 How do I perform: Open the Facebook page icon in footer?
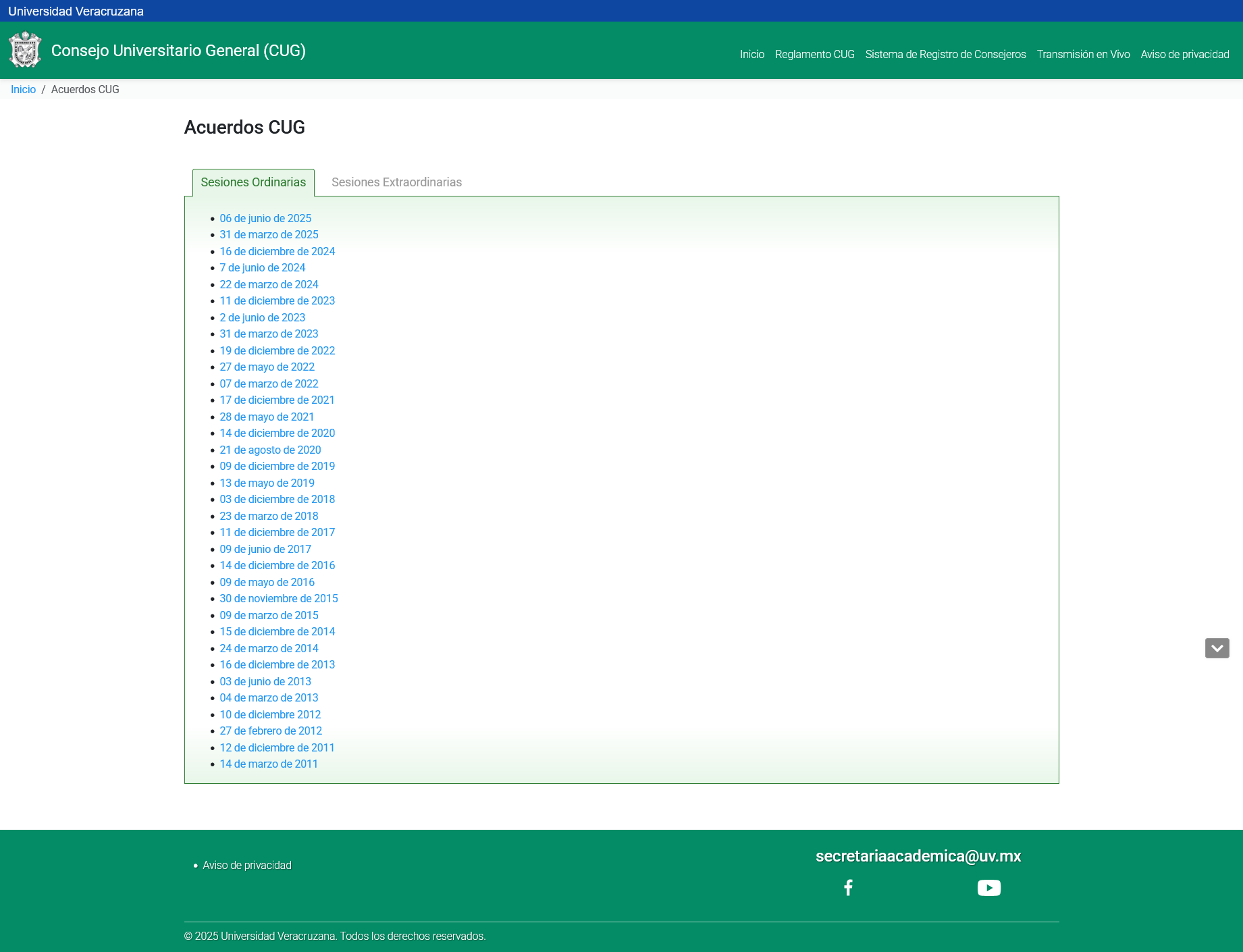tap(848, 887)
